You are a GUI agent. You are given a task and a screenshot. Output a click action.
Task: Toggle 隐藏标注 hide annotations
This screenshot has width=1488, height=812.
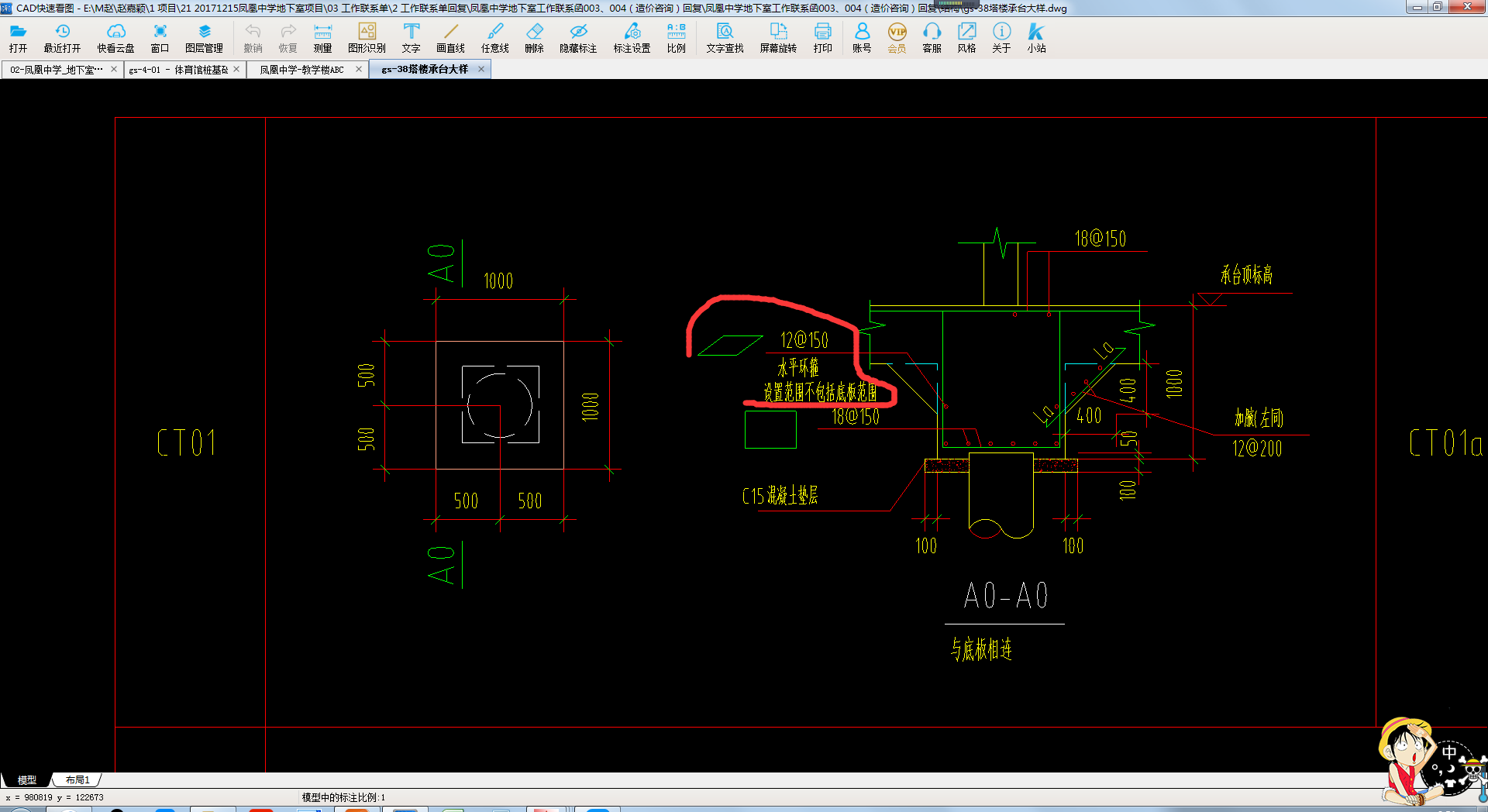coord(578,37)
